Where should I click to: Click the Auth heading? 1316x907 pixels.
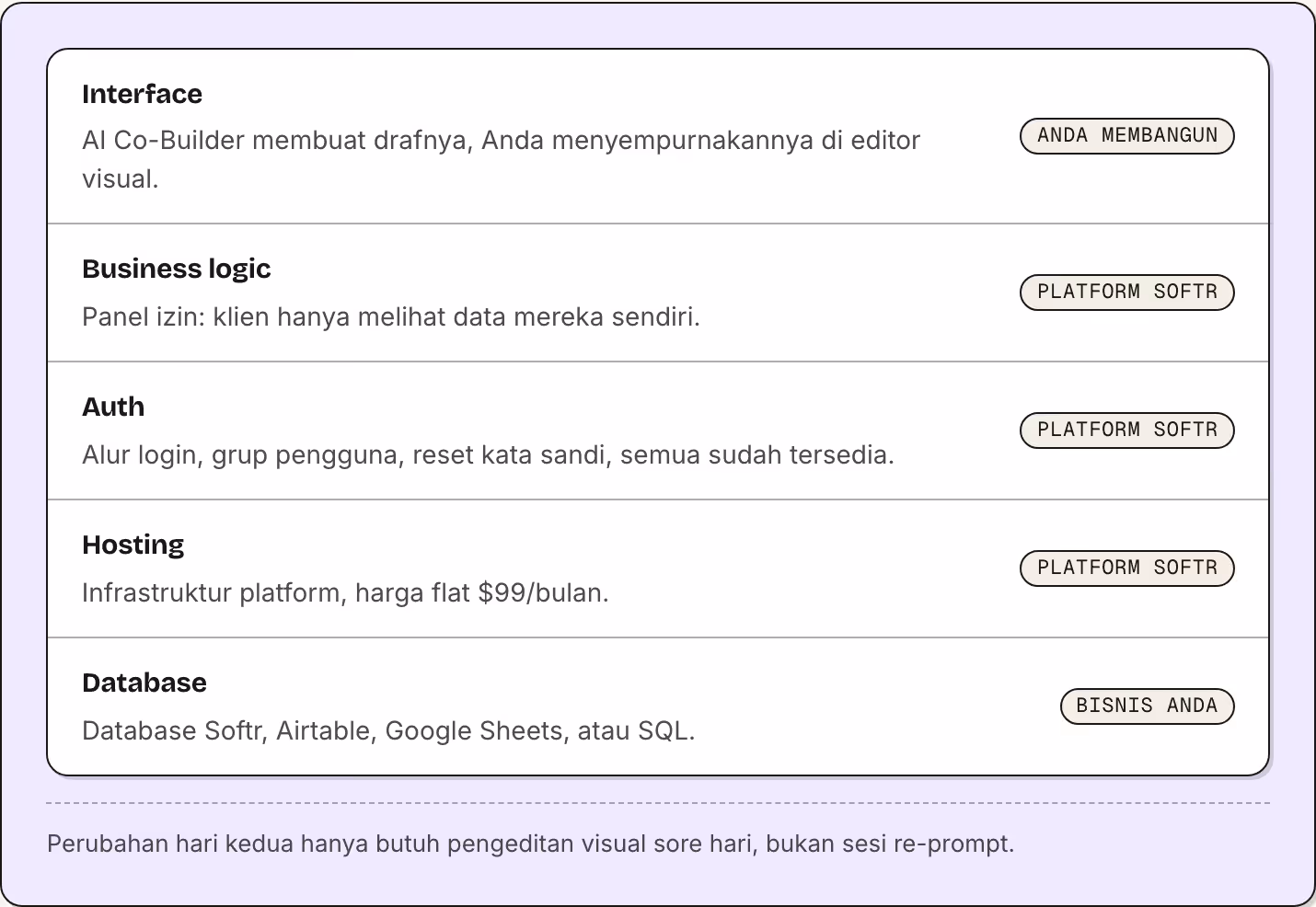click(113, 407)
